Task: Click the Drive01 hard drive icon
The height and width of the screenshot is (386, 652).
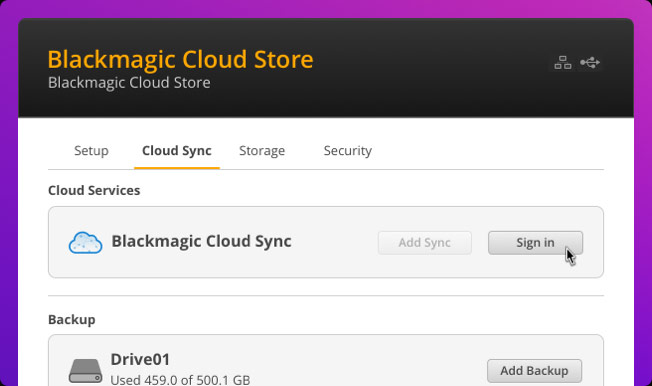Action: tap(85, 371)
